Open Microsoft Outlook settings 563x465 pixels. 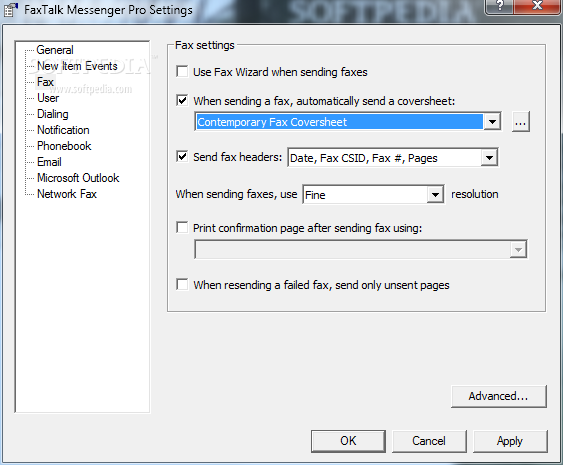pos(78,178)
